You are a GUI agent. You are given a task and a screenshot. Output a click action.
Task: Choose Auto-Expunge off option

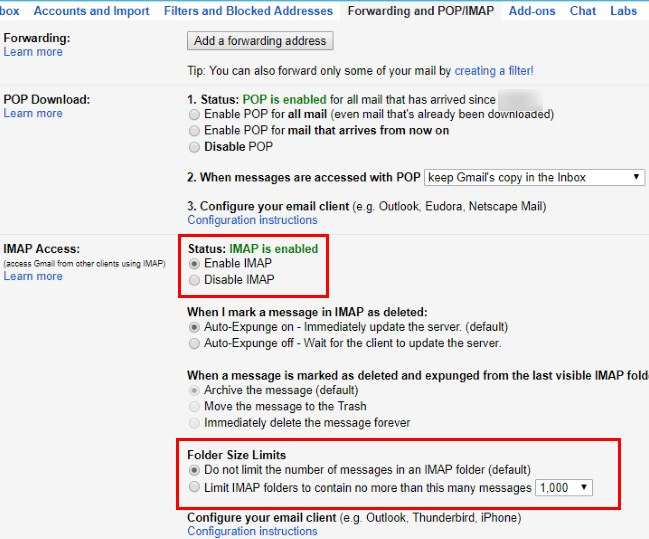click(194, 344)
